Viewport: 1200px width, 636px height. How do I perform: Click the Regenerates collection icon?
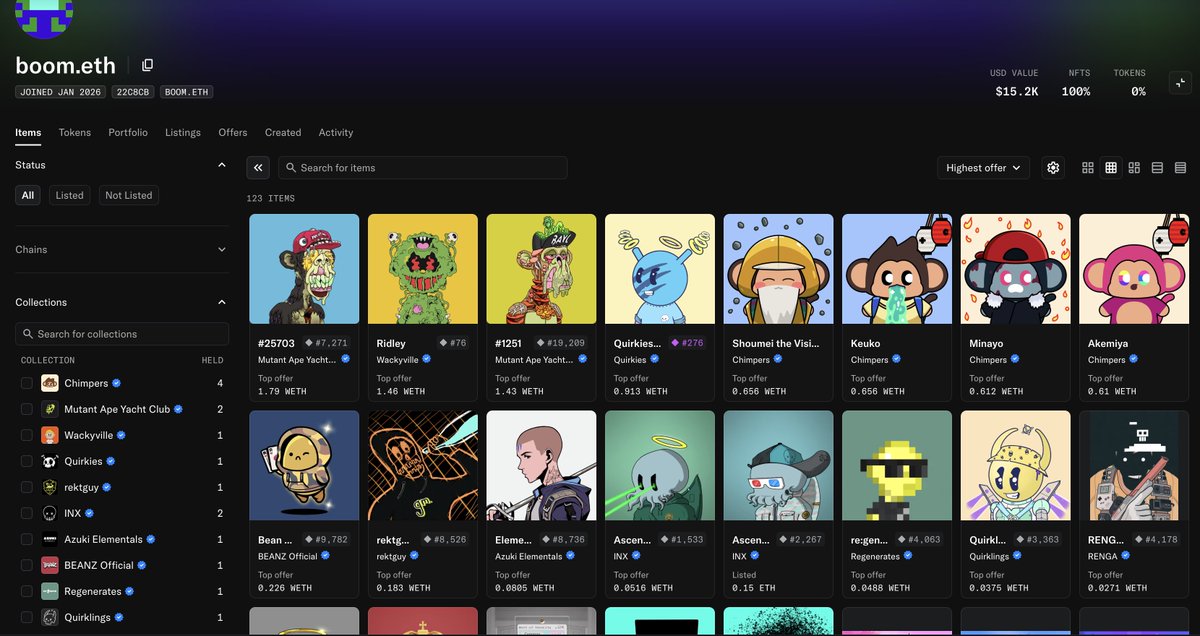pos(50,591)
